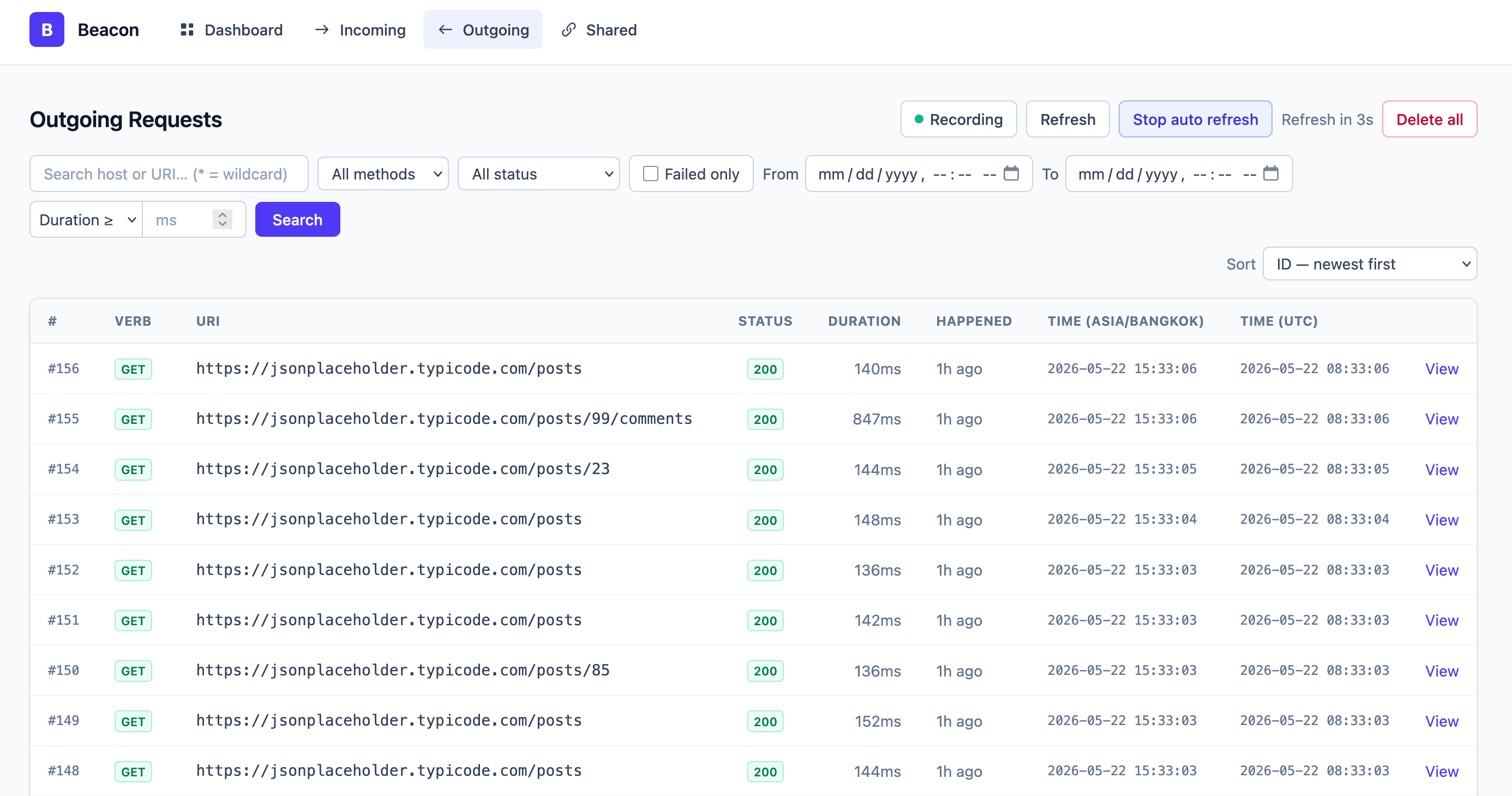View request #149 details

point(1441,721)
